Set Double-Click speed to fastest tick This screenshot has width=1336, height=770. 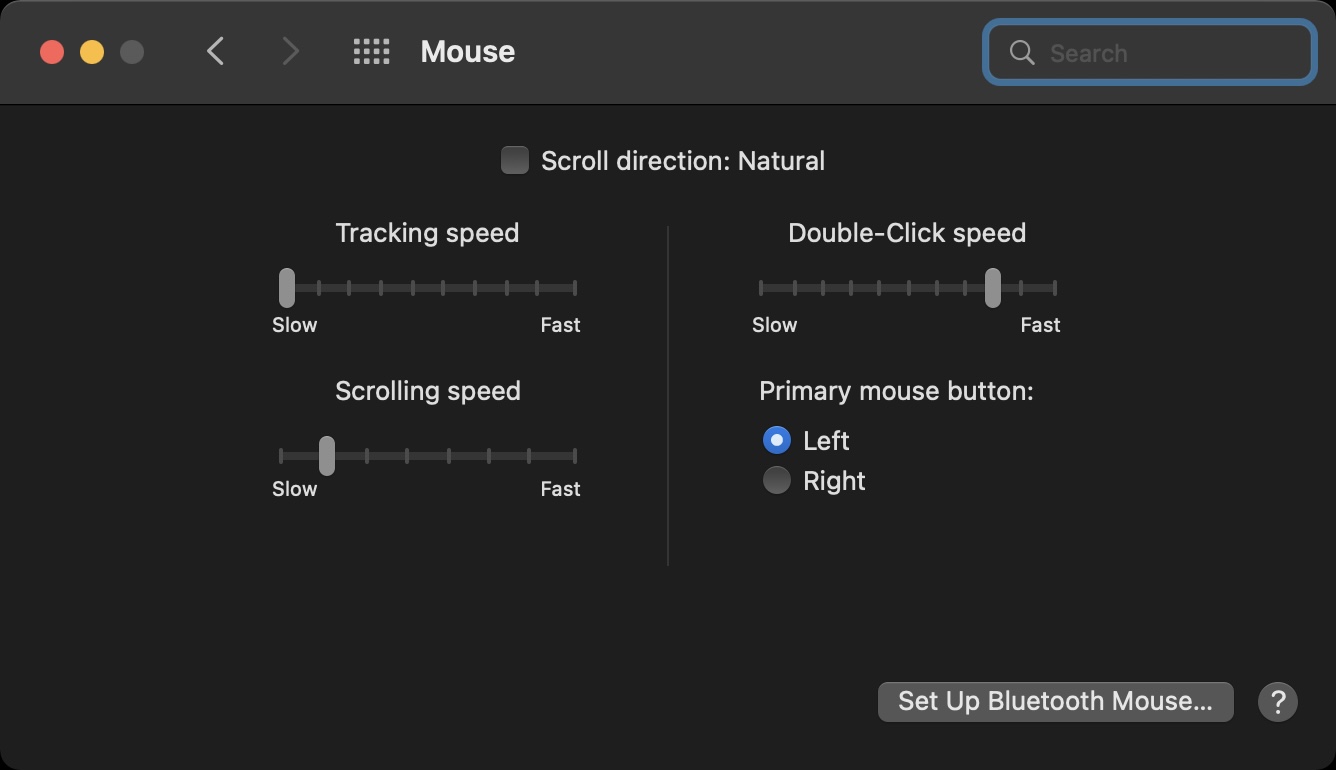tap(1054, 288)
